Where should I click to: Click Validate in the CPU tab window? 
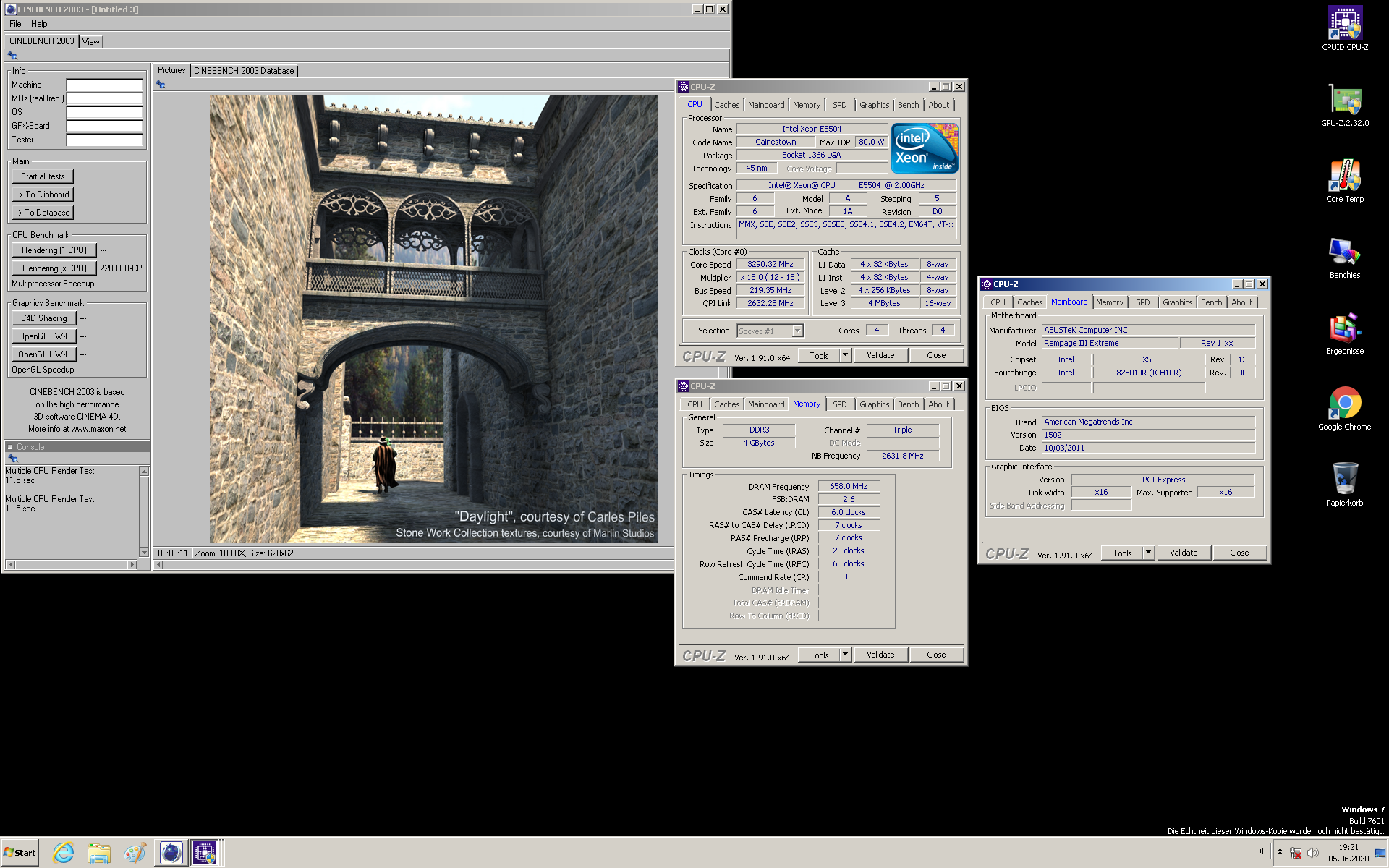click(x=880, y=355)
